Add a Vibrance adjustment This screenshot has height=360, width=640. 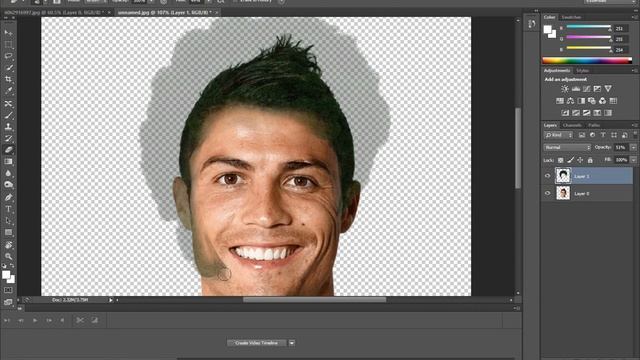608,89
